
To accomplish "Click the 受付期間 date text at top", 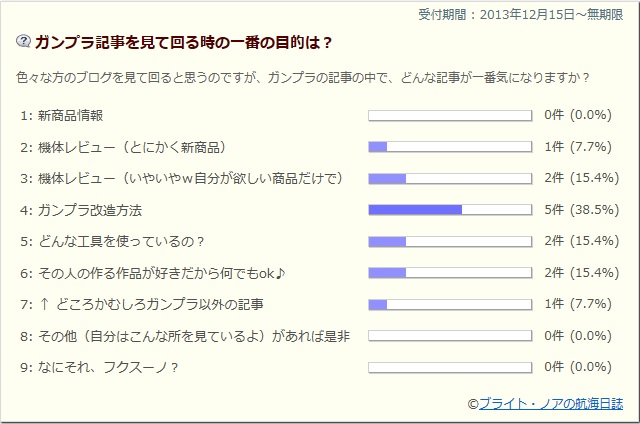I will [521, 15].
